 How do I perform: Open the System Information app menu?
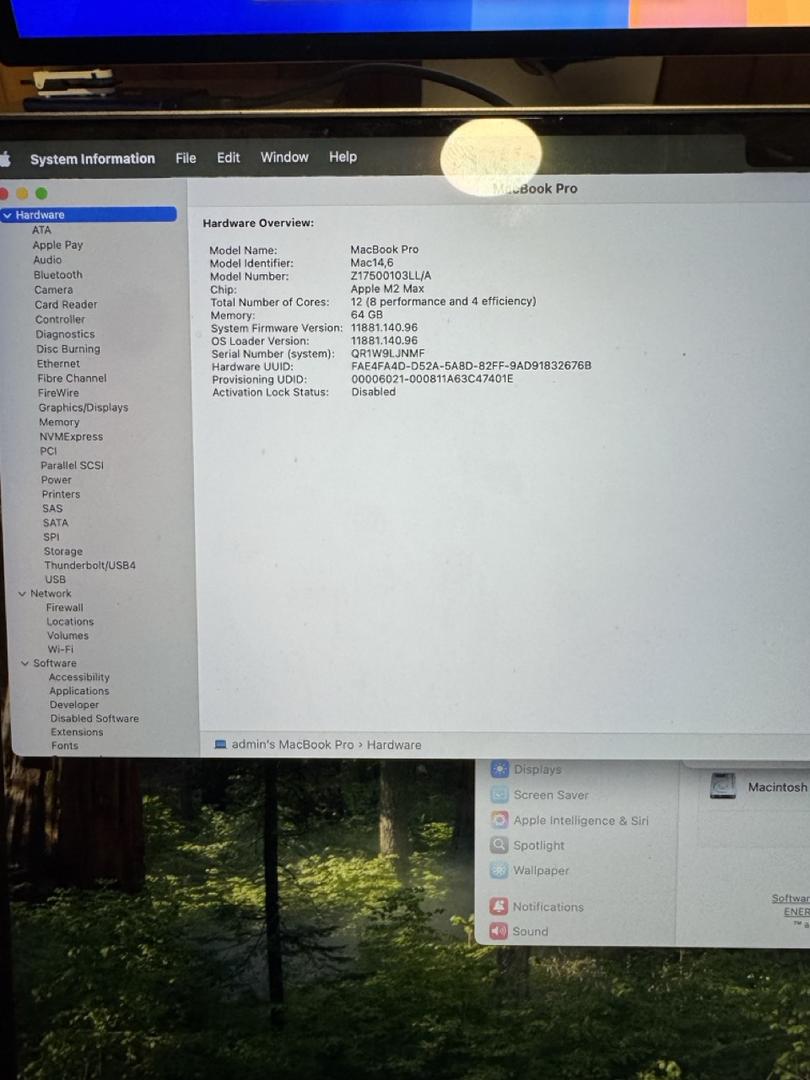click(x=92, y=158)
